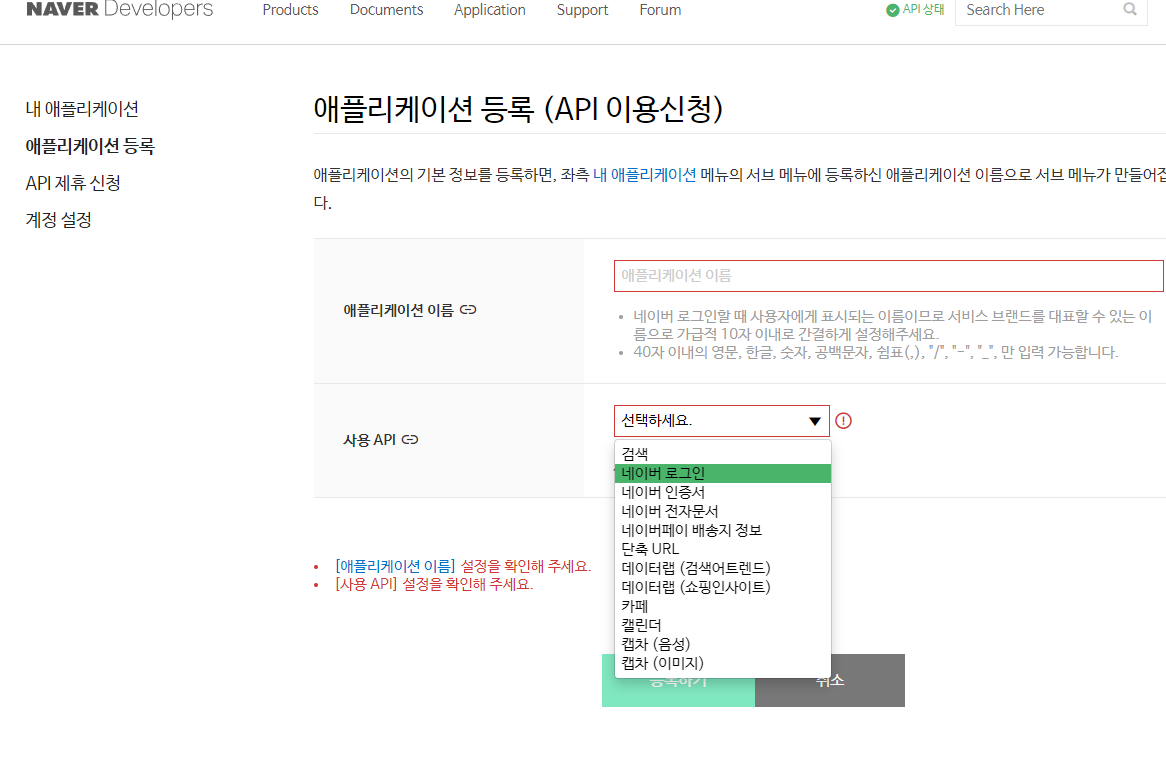Open the Products menu
The image size is (1166, 775).
pos(290,10)
